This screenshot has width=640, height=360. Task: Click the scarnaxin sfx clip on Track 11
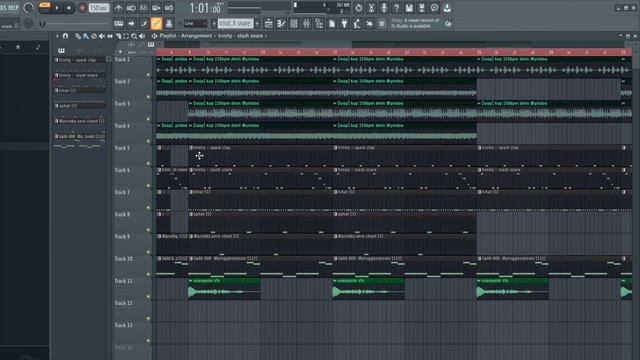[x=224, y=289]
